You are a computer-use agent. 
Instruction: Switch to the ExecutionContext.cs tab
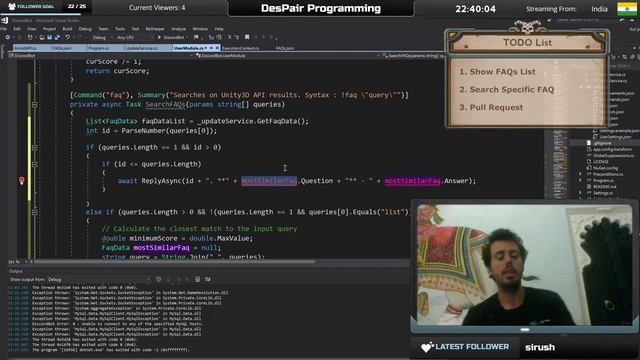tap(240, 48)
